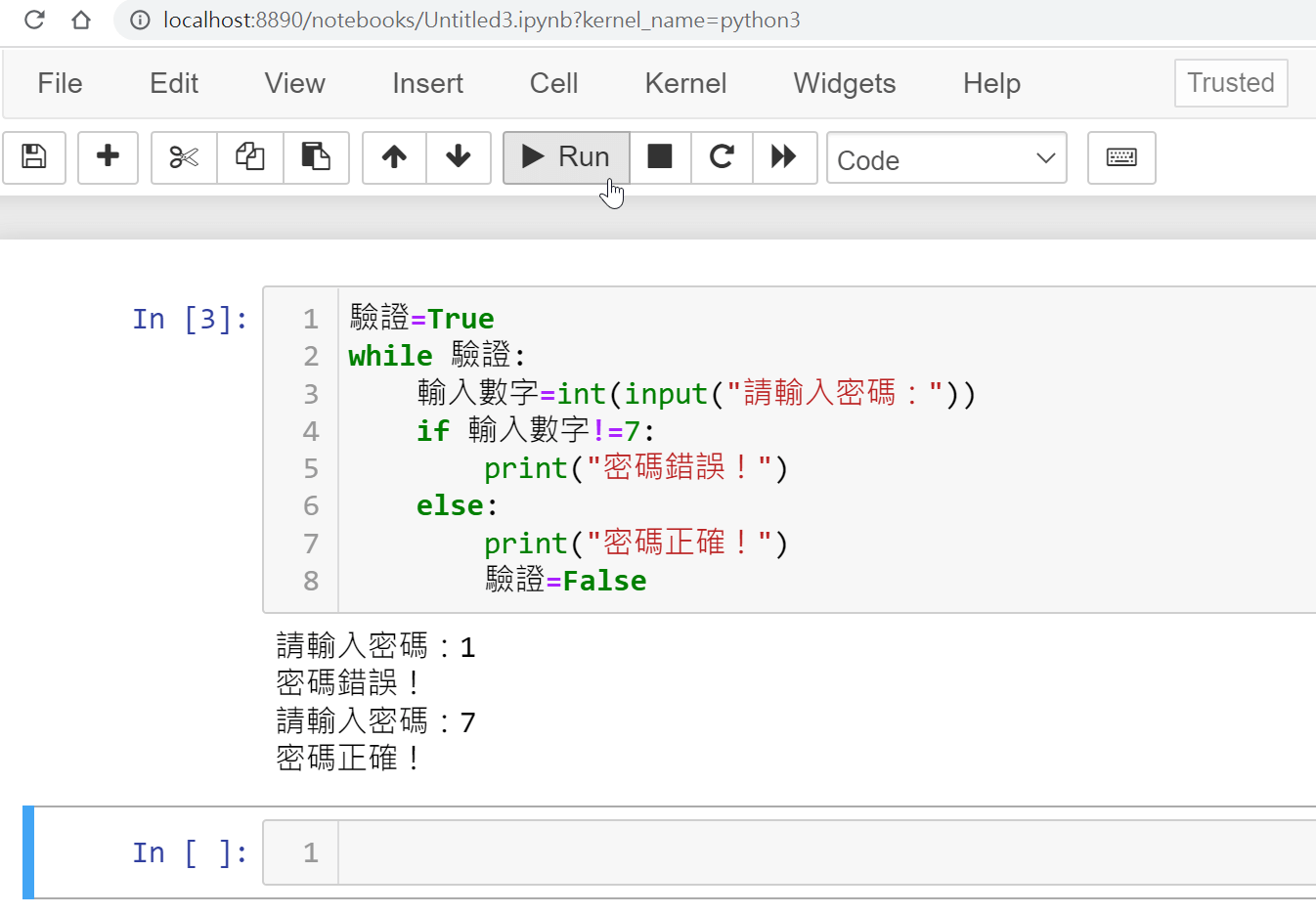Open the Kernel menu
This screenshot has height=915, width=1316.
[685, 84]
